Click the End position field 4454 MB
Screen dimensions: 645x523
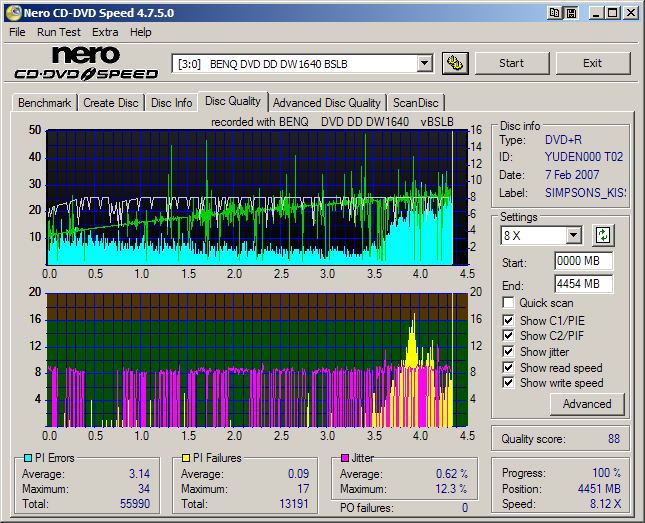pyautogui.click(x=583, y=284)
